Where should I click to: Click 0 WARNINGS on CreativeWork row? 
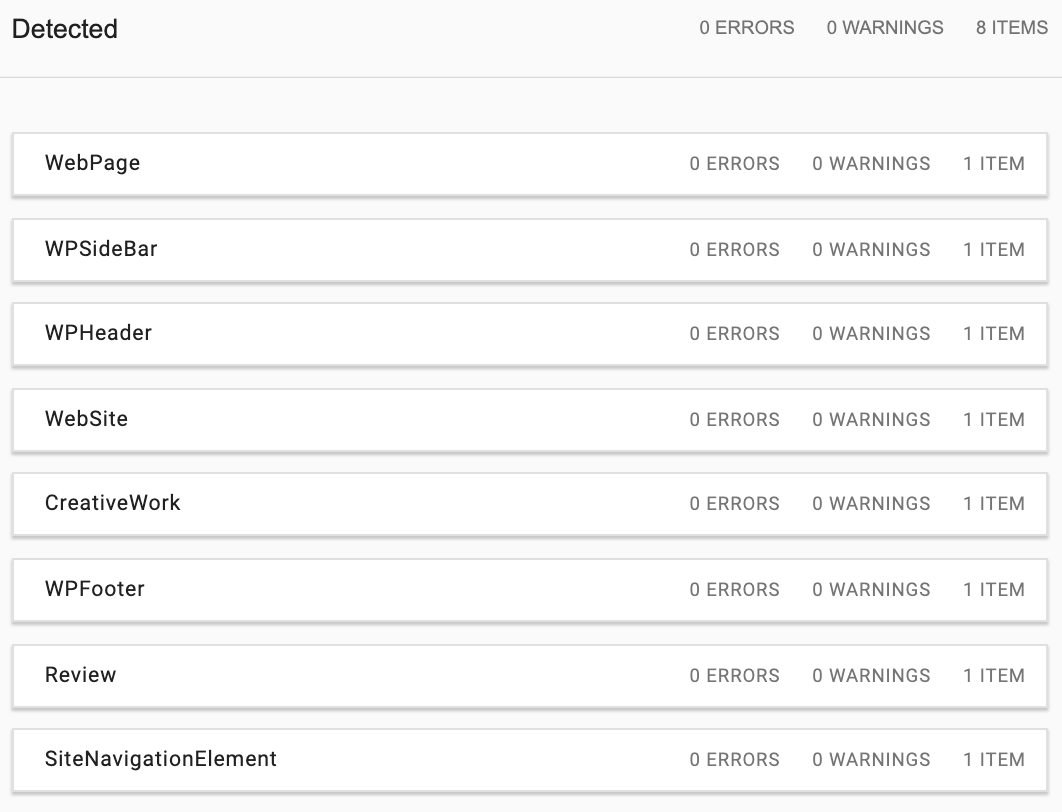(x=871, y=504)
